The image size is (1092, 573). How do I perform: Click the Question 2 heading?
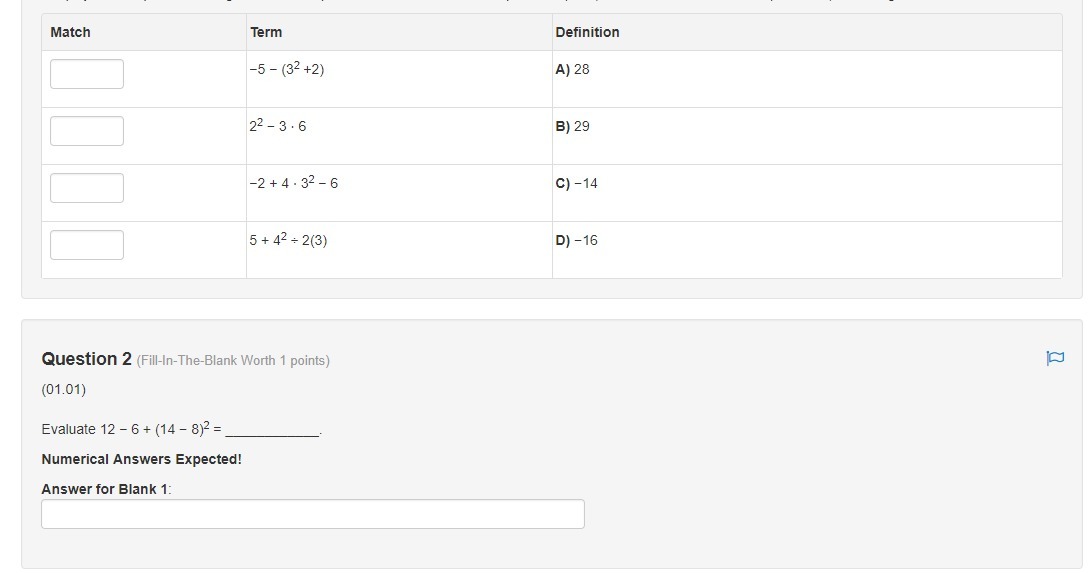(86, 359)
